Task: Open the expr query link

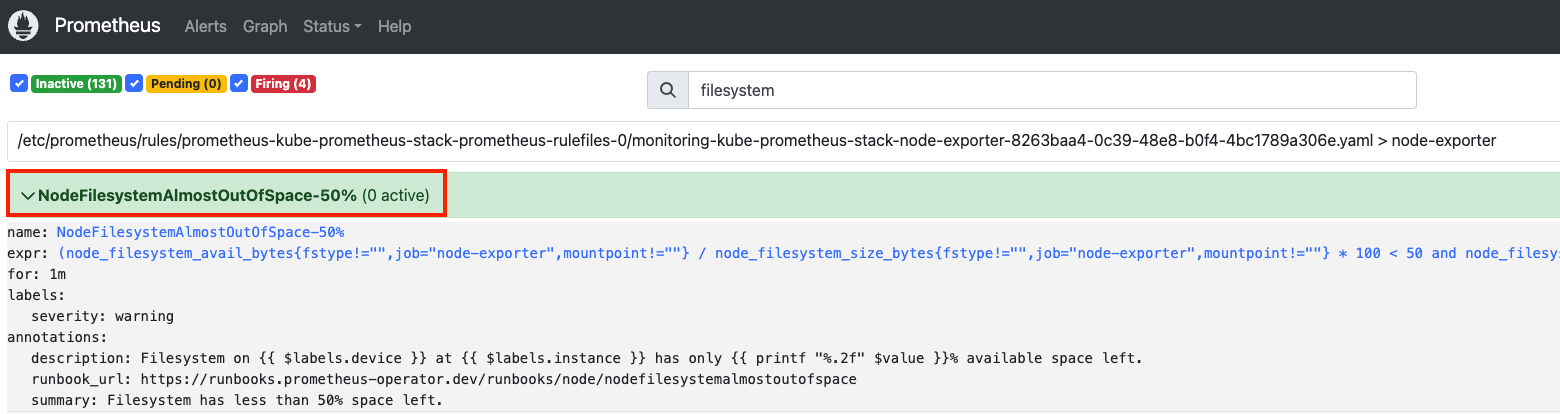Action: tap(808, 253)
